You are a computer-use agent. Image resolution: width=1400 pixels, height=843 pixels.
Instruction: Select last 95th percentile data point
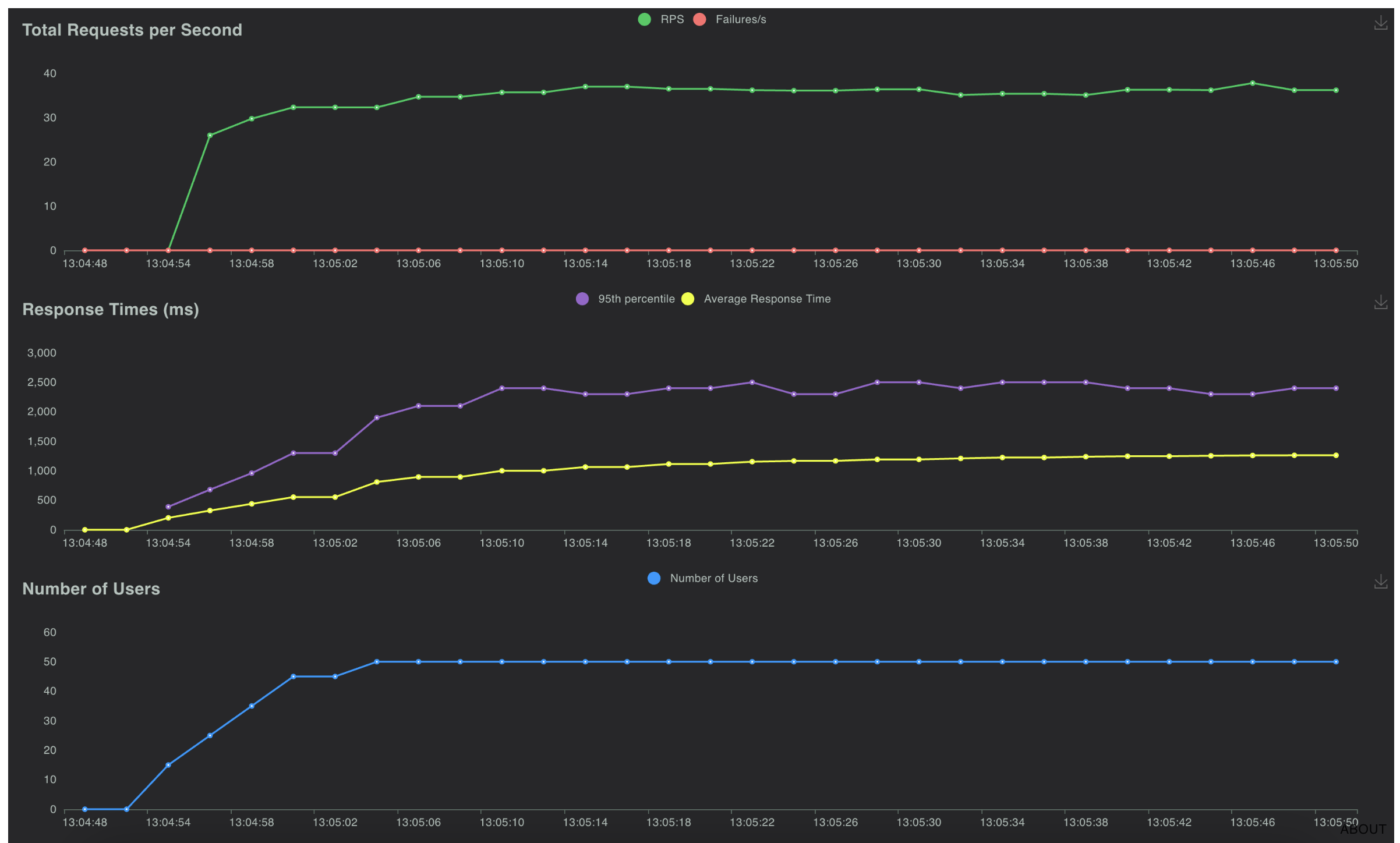point(1336,388)
